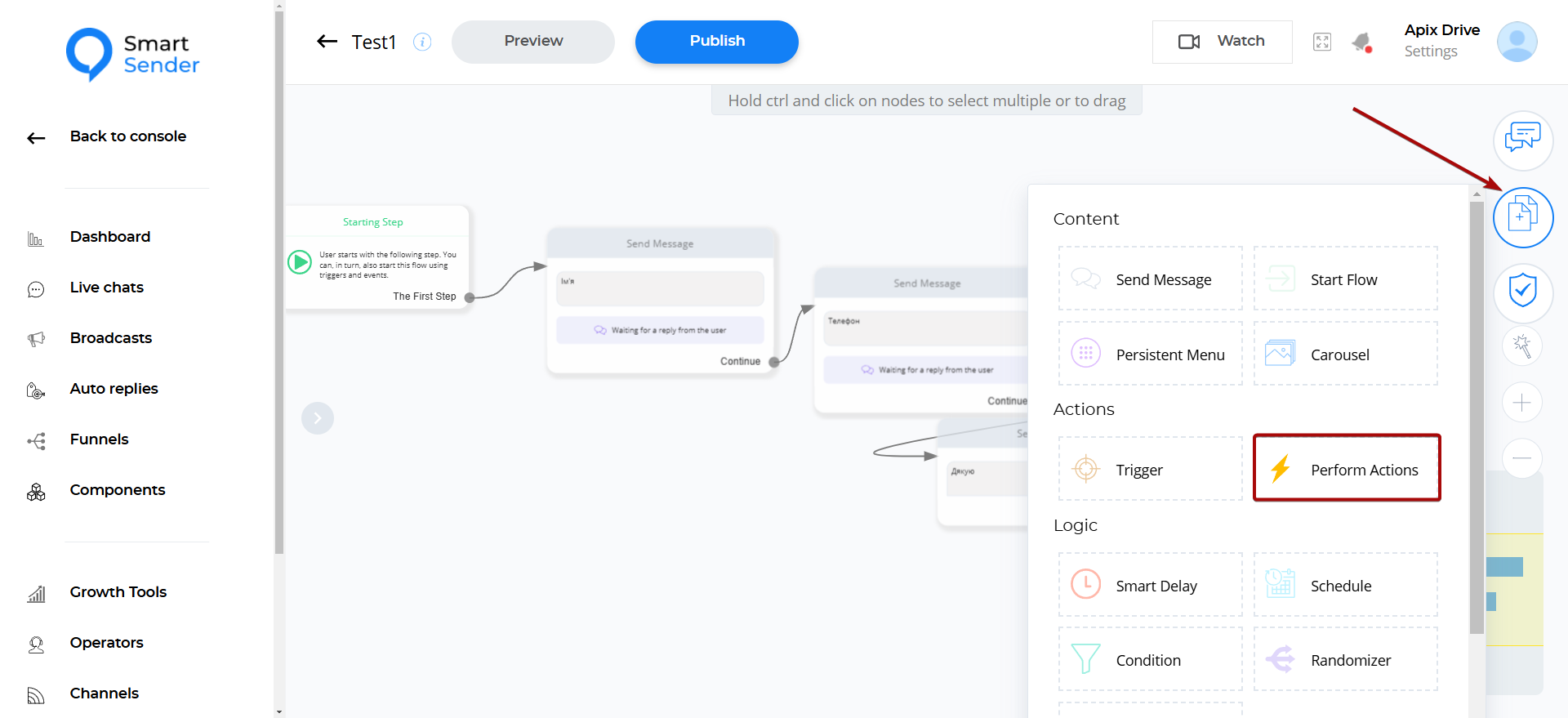Click the Operators person icon
The image size is (1568, 718).
tap(36, 645)
